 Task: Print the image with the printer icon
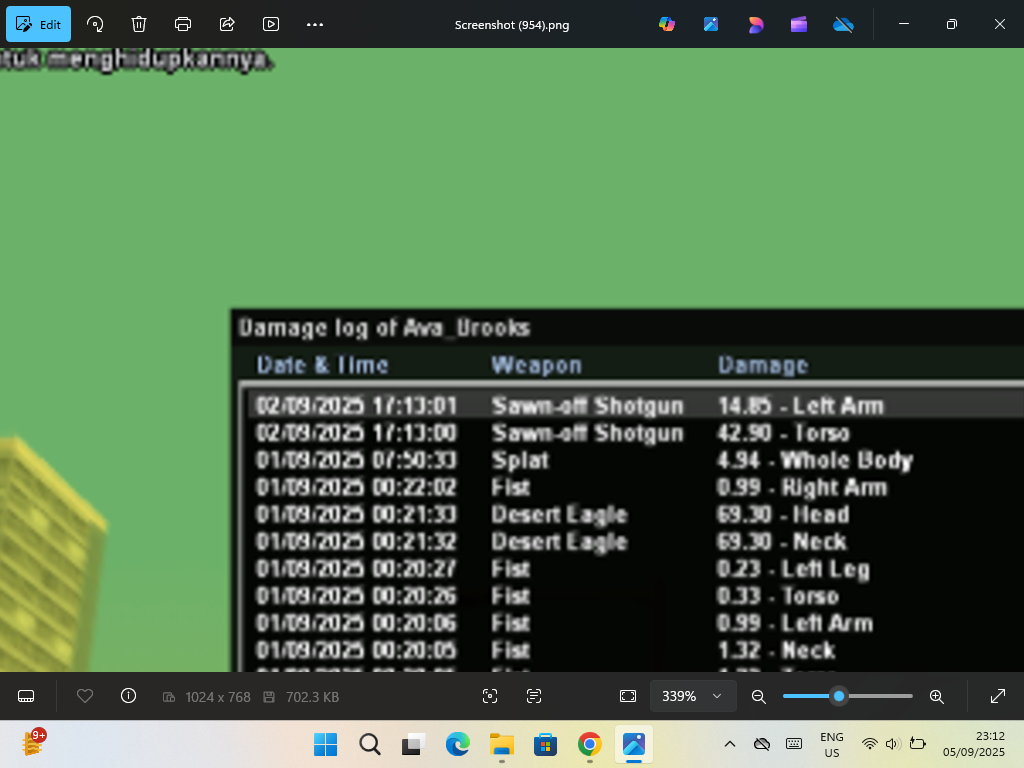click(183, 24)
